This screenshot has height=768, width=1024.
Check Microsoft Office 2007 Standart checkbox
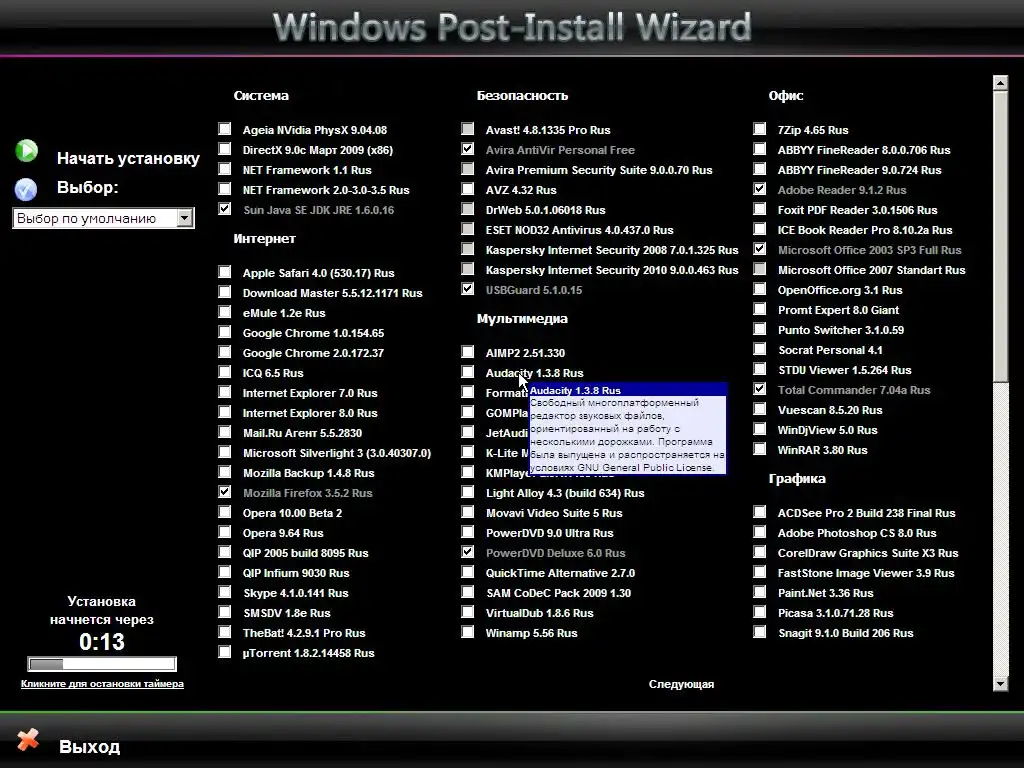click(x=760, y=269)
